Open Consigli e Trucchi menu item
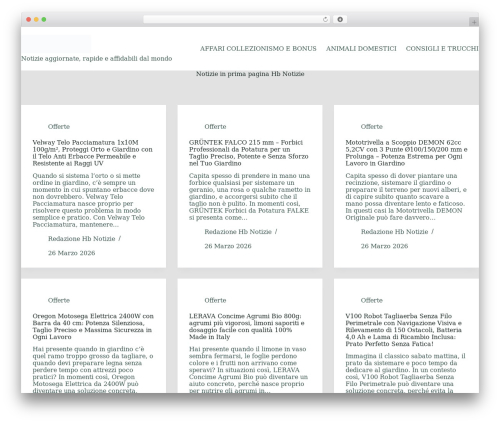This screenshot has width=500, height=423. [x=442, y=49]
